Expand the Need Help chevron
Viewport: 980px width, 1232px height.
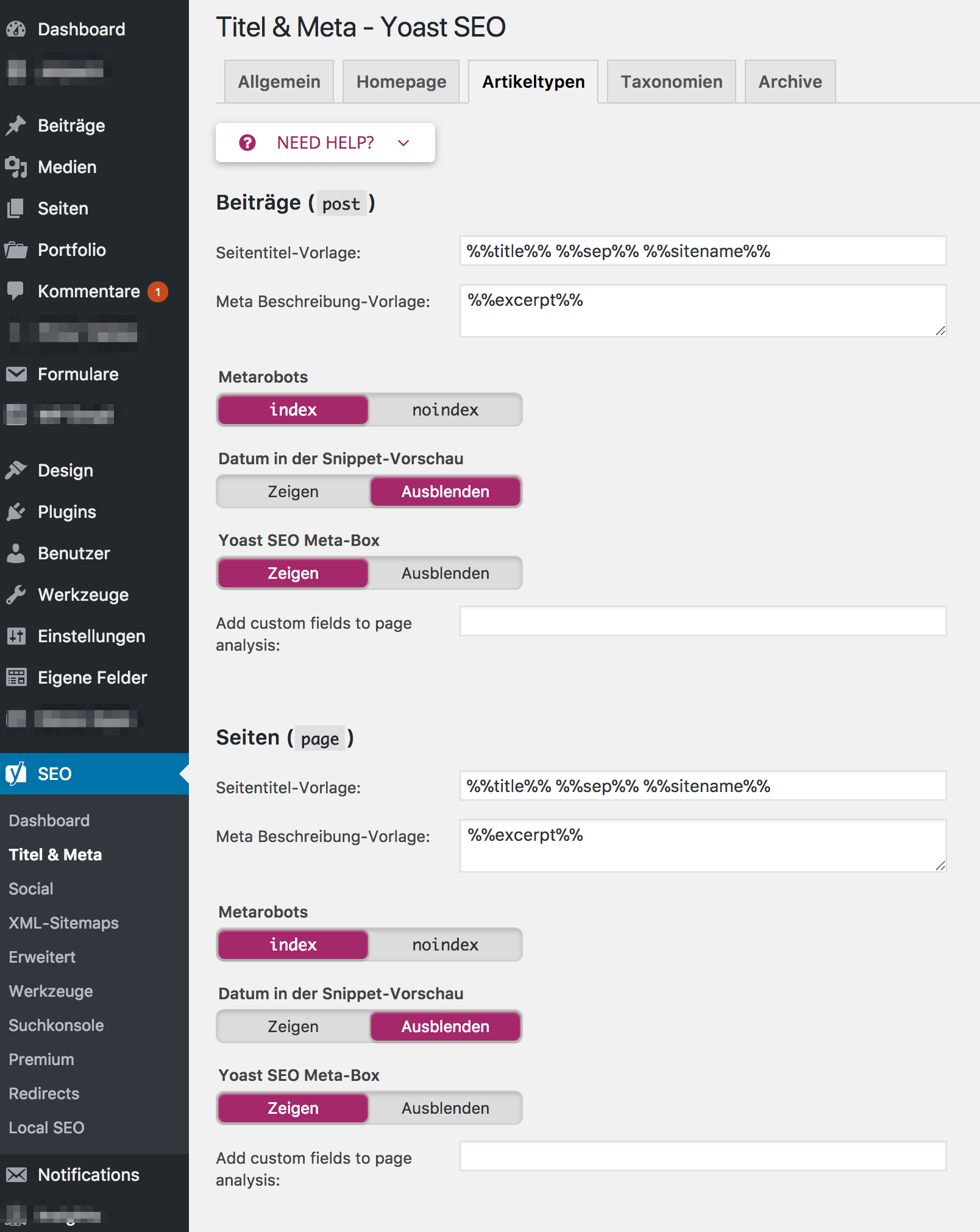pyautogui.click(x=403, y=143)
